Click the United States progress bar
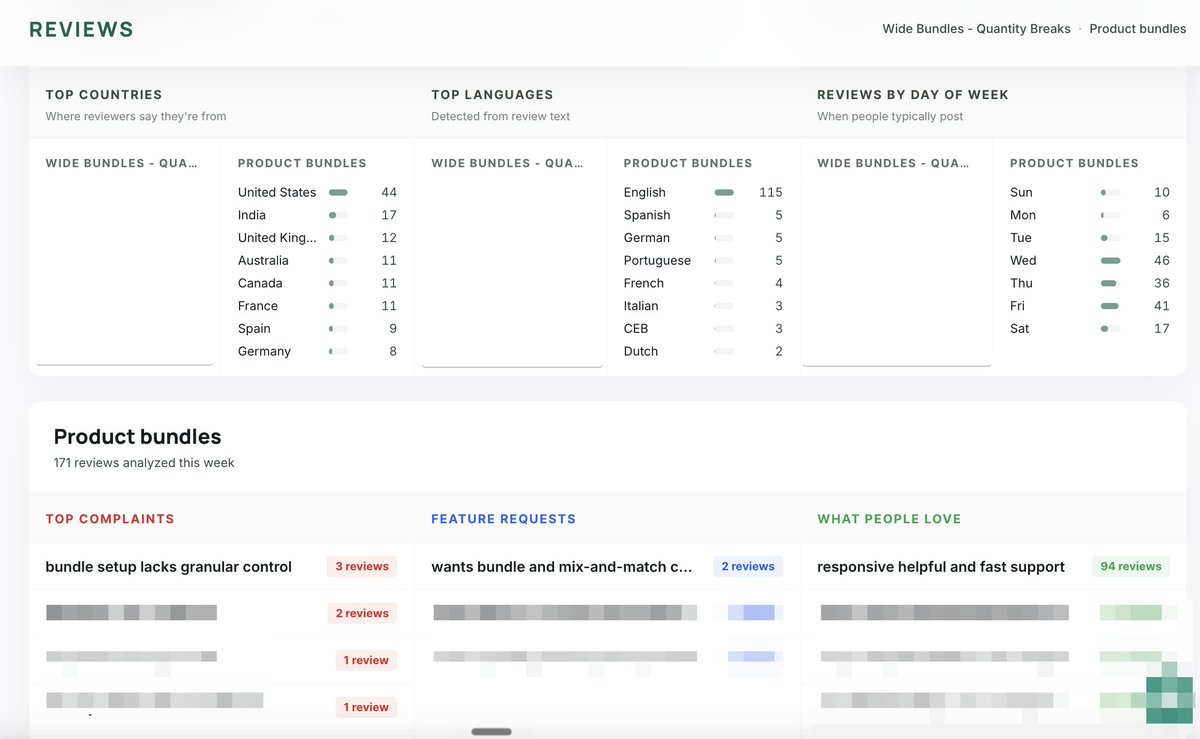1200x739 pixels. (338, 192)
